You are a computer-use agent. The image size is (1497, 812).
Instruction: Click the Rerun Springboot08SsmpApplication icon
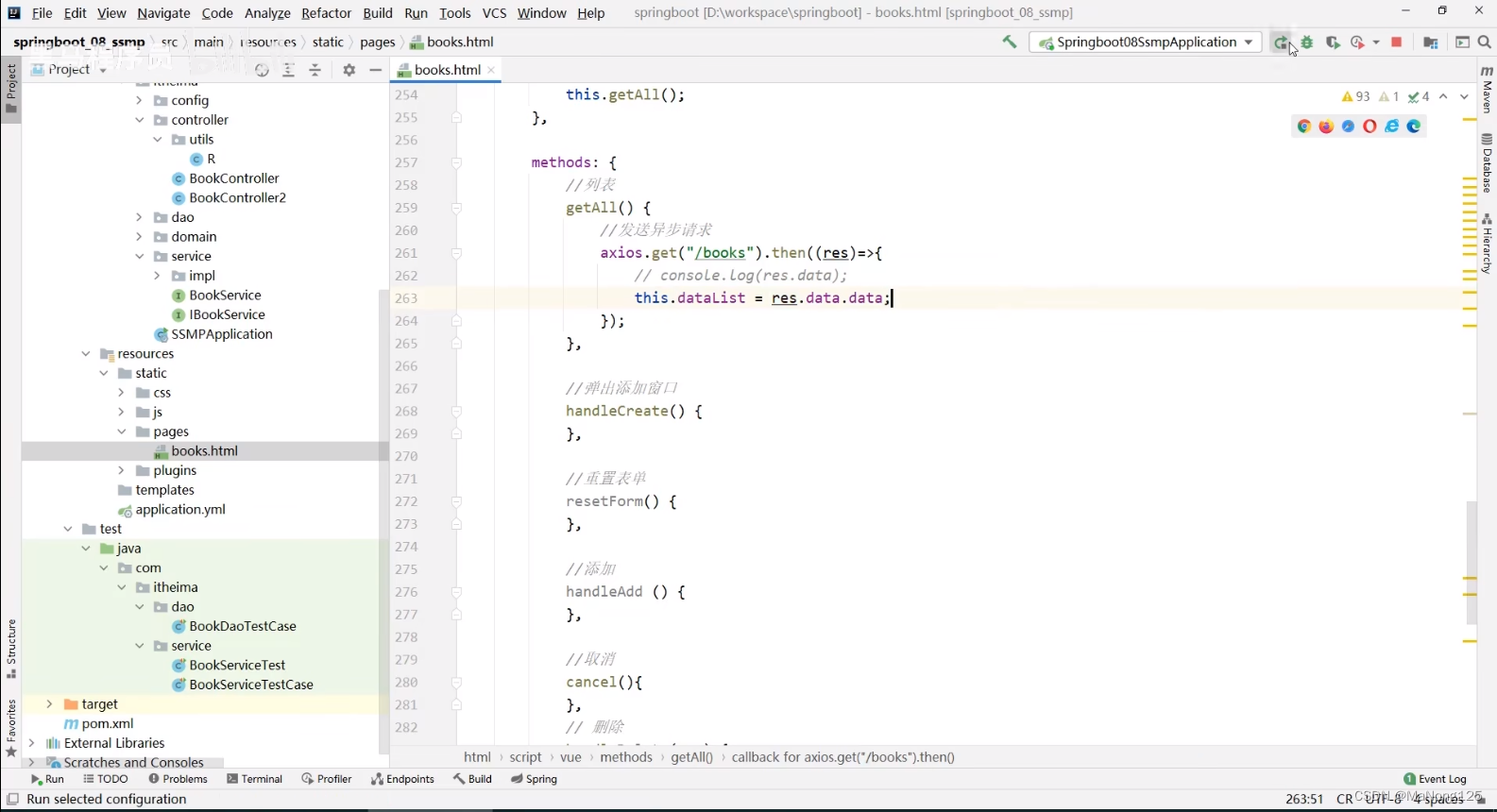point(1281,42)
